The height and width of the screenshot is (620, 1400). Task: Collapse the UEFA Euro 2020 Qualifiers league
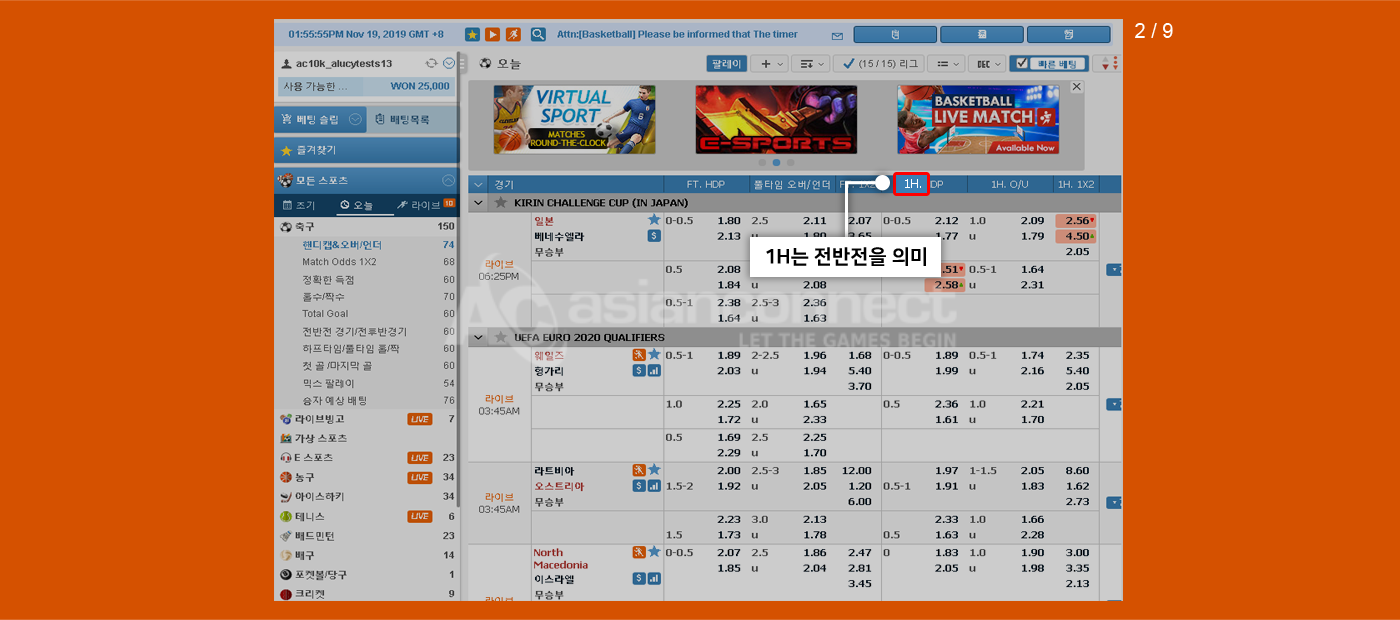coord(478,337)
